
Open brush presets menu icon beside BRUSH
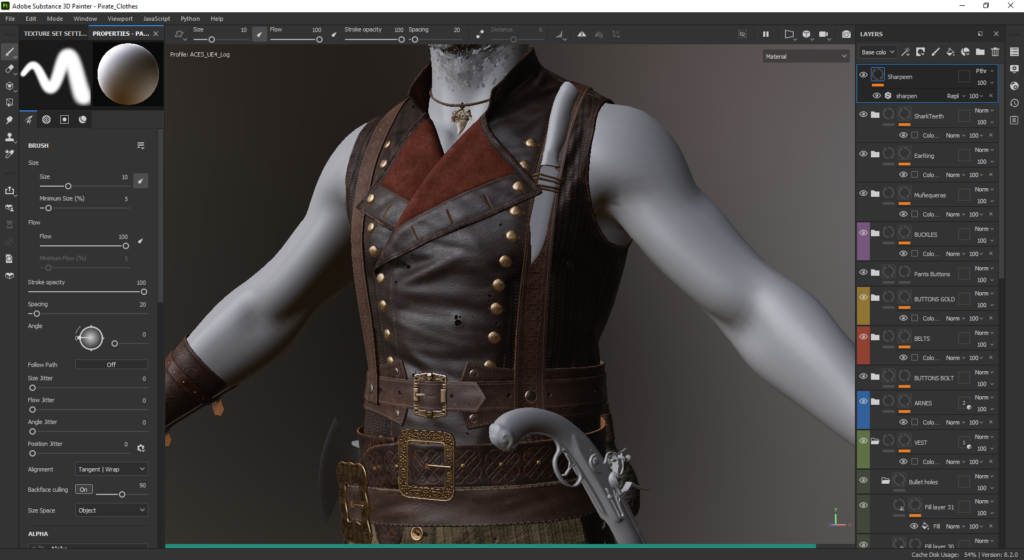140,146
